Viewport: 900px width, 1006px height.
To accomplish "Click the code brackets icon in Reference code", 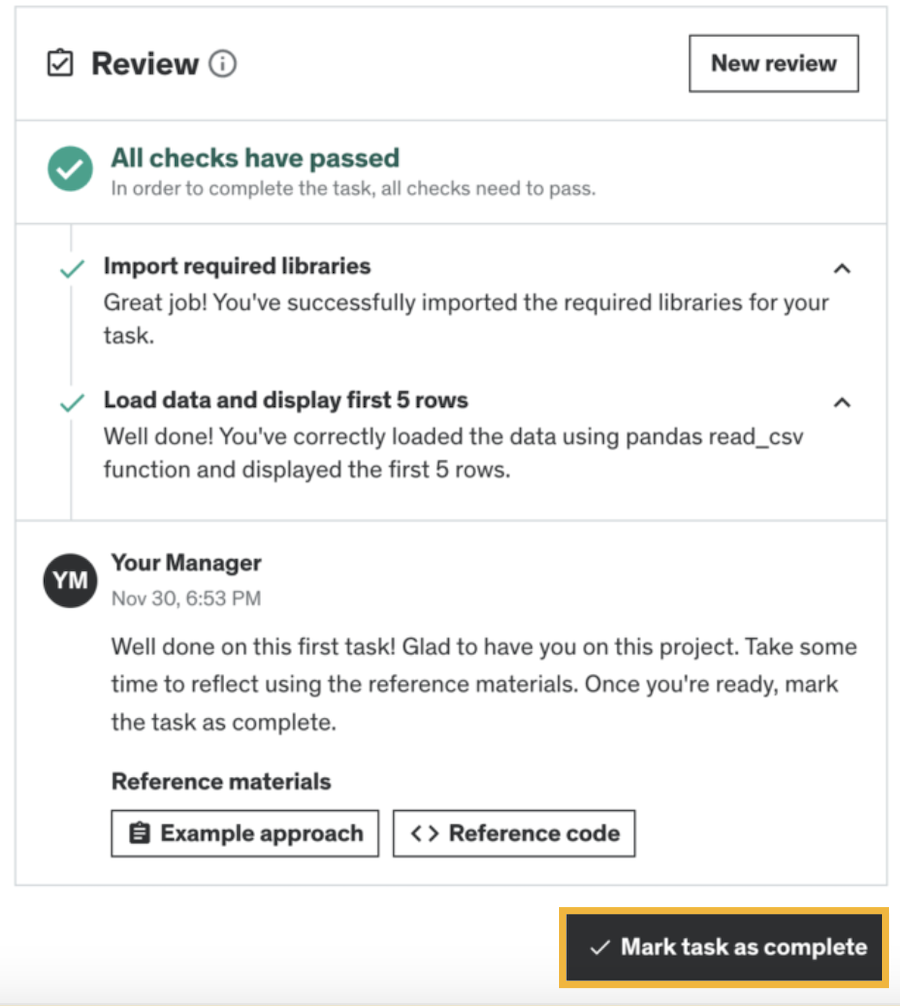I will 425,834.
